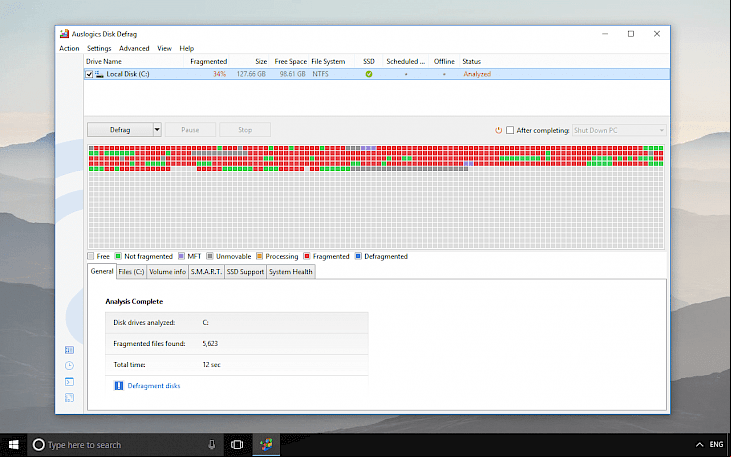The image size is (731, 457).
Task: Click the orange power icon near After completing
Action: pos(498,130)
